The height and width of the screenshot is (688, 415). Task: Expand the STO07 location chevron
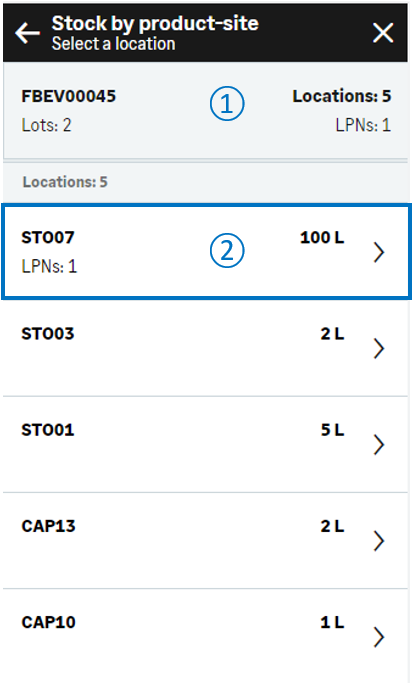(x=379, y=252)
